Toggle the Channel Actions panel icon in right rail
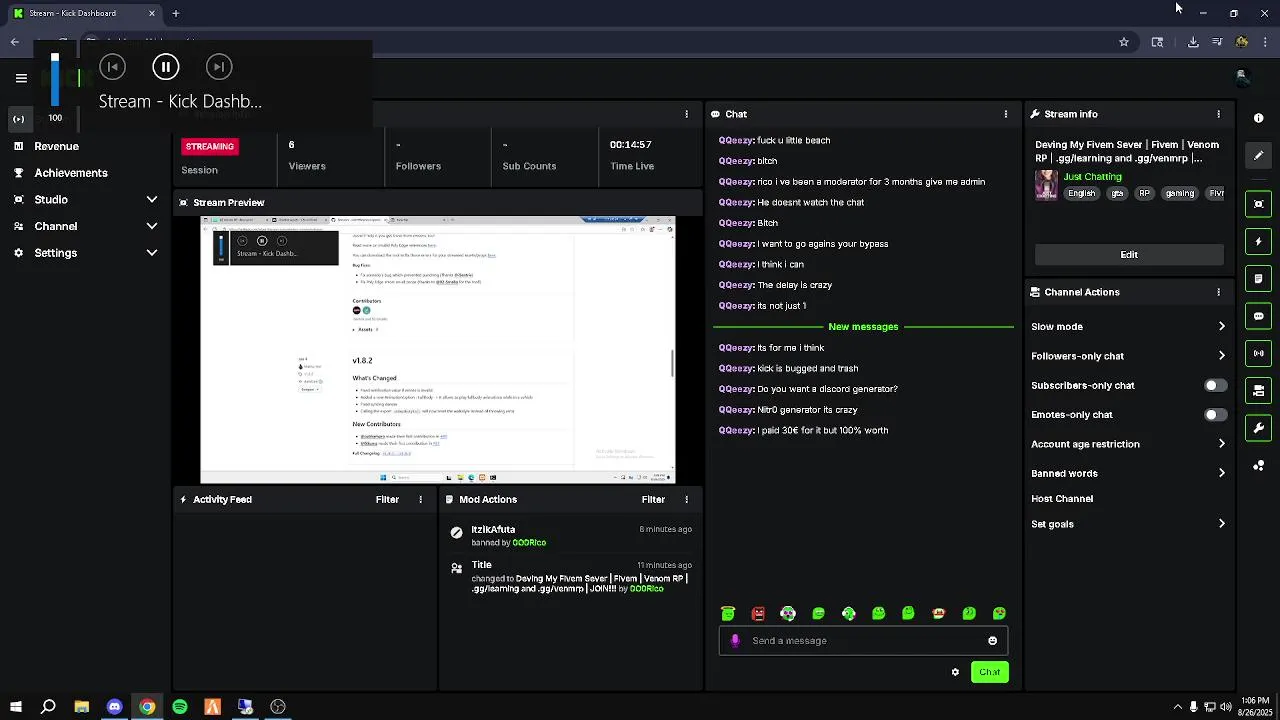Viewport: 1280px width, 720px height. click(x=1258, y=391)
